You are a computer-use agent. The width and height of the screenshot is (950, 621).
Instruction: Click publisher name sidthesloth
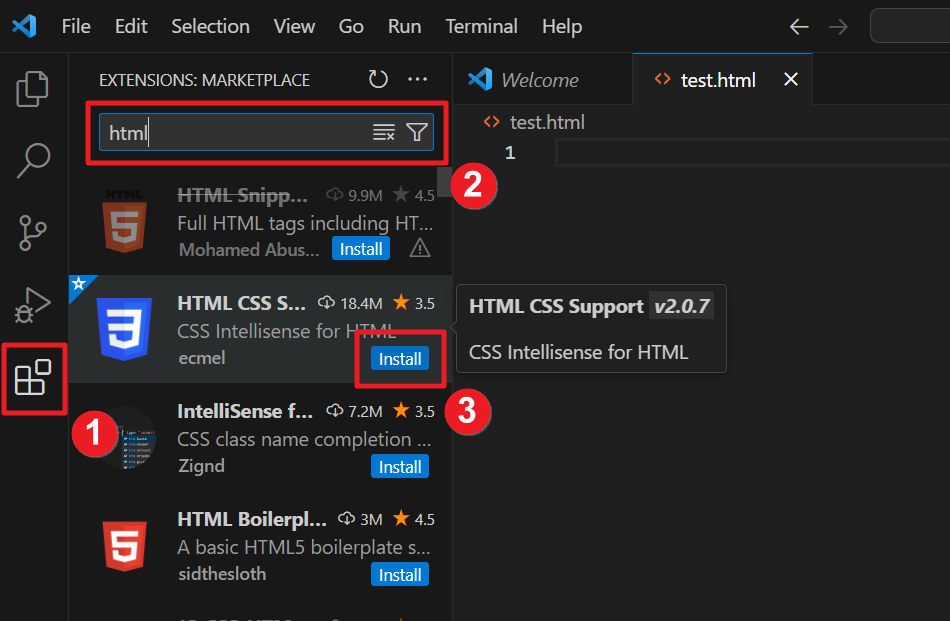(222, 574)
